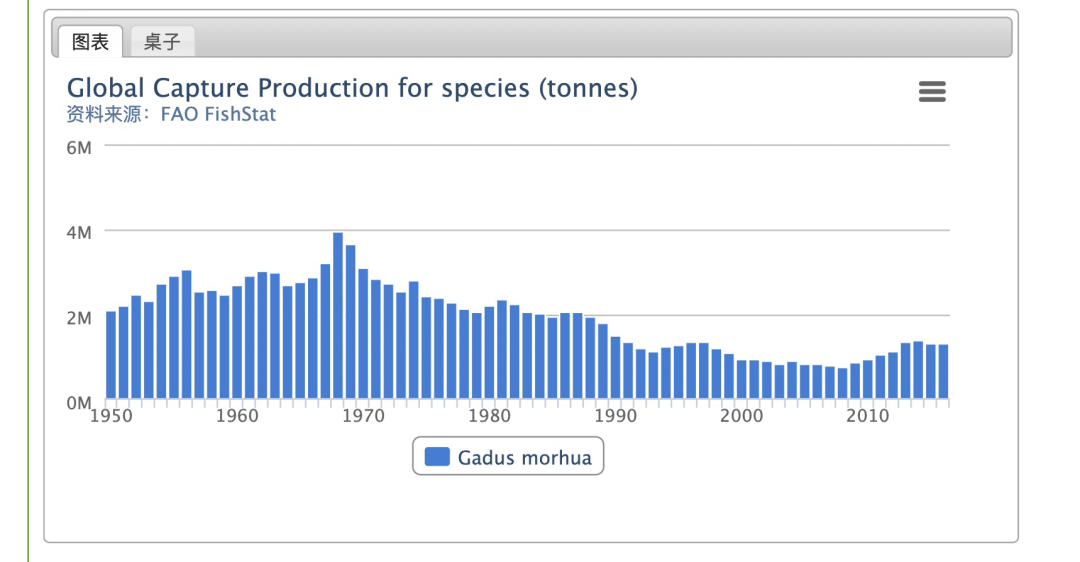Click the 1970 x-axis label

click(x=363, y=416)
